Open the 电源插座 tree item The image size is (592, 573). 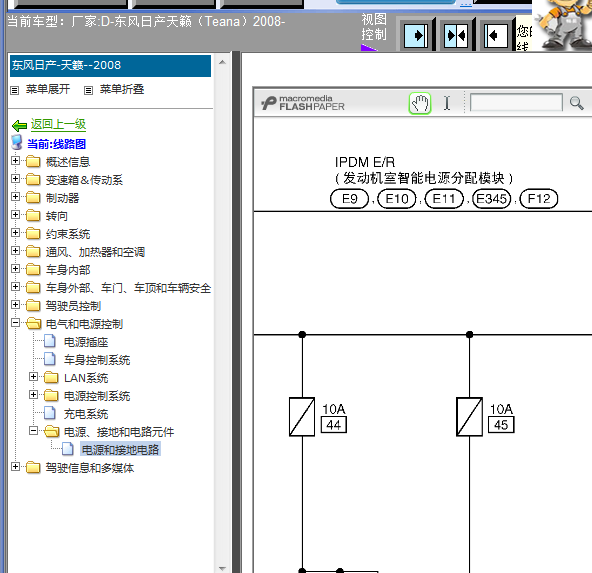[86, 342]
